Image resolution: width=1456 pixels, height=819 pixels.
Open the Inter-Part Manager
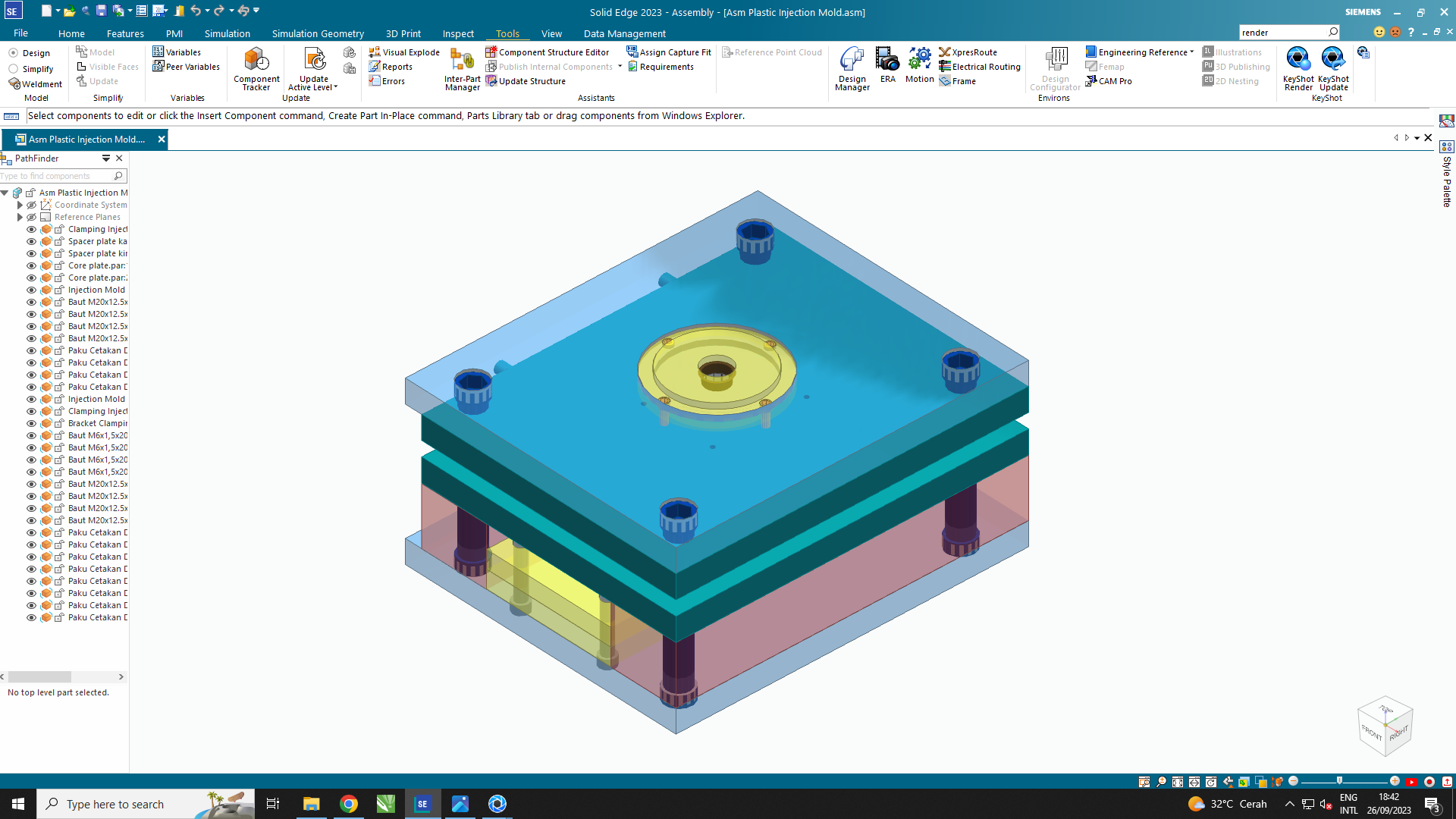(462, 68)
